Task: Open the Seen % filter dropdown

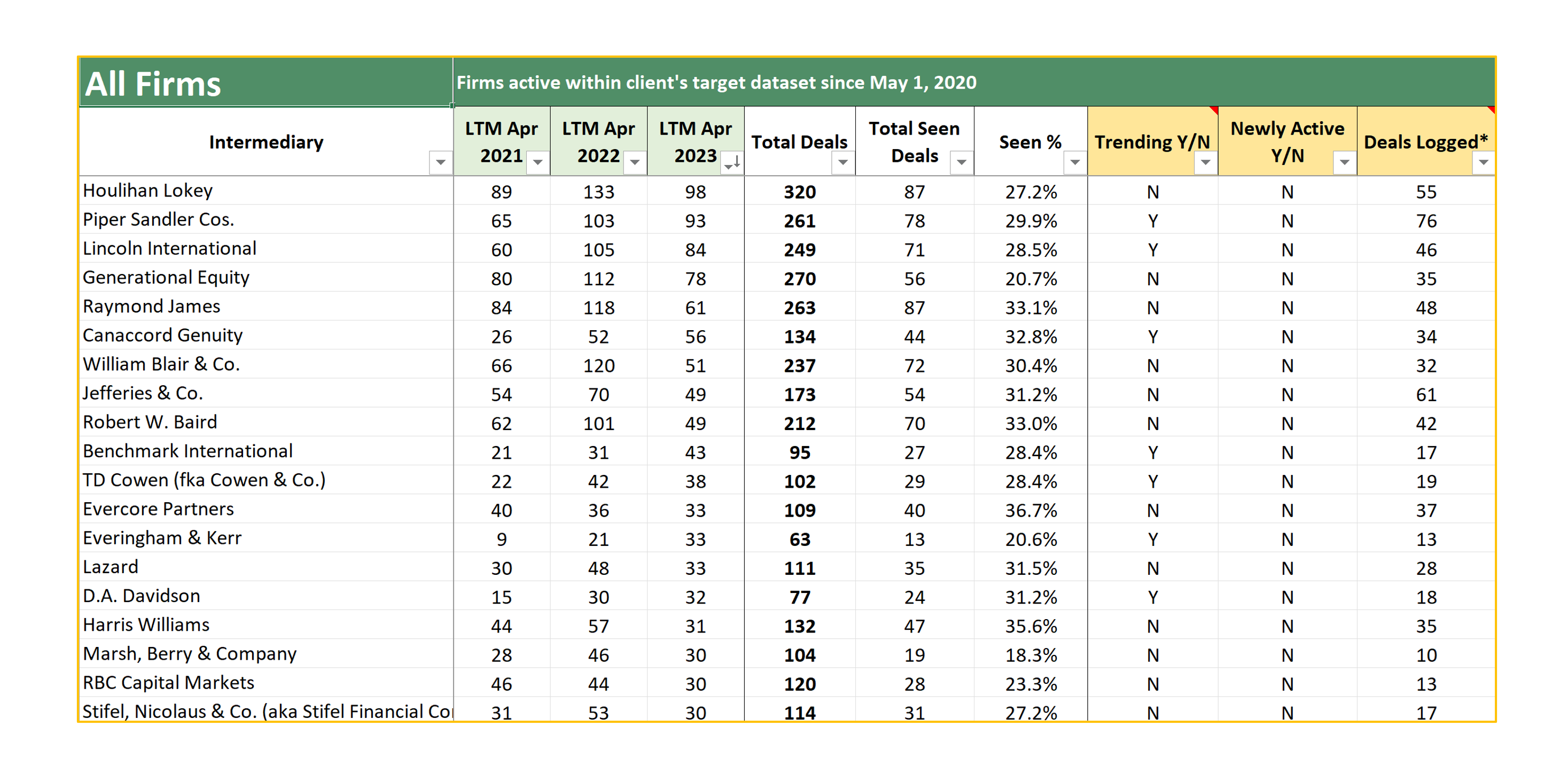Action: click(x=1074, y=162)
